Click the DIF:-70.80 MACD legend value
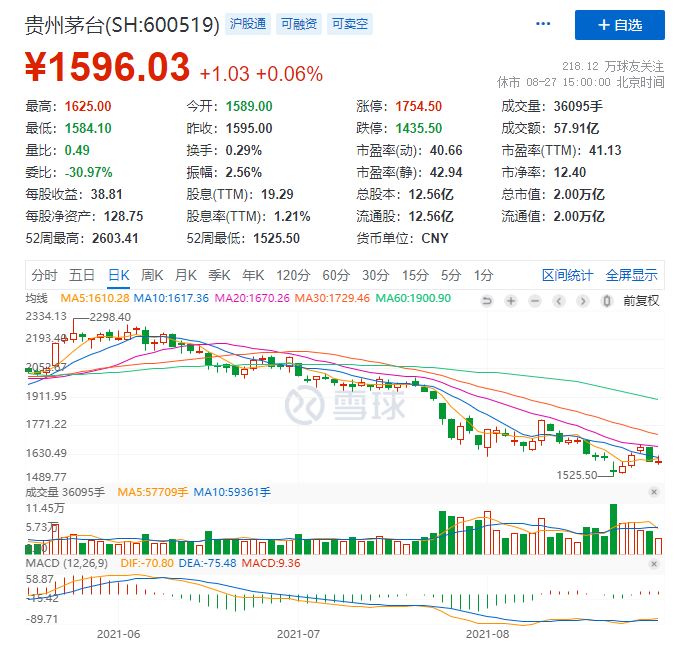The width and height of the screenshot is (677, 647). click(x=147, y=563)
